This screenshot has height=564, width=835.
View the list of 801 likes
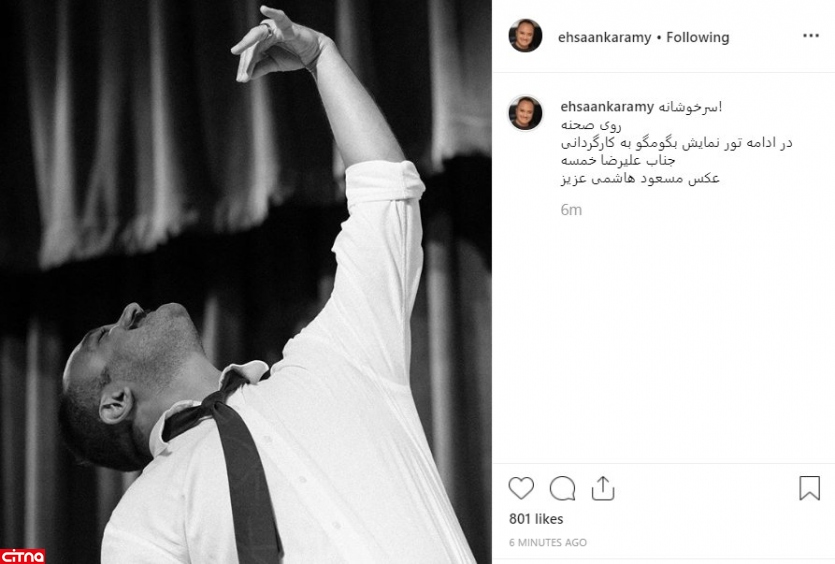point(536,519)
